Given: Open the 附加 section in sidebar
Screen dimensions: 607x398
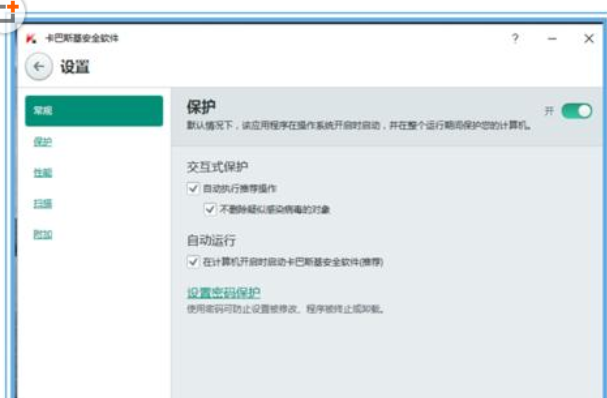Looking at the screenshot, I should point(43,235).
